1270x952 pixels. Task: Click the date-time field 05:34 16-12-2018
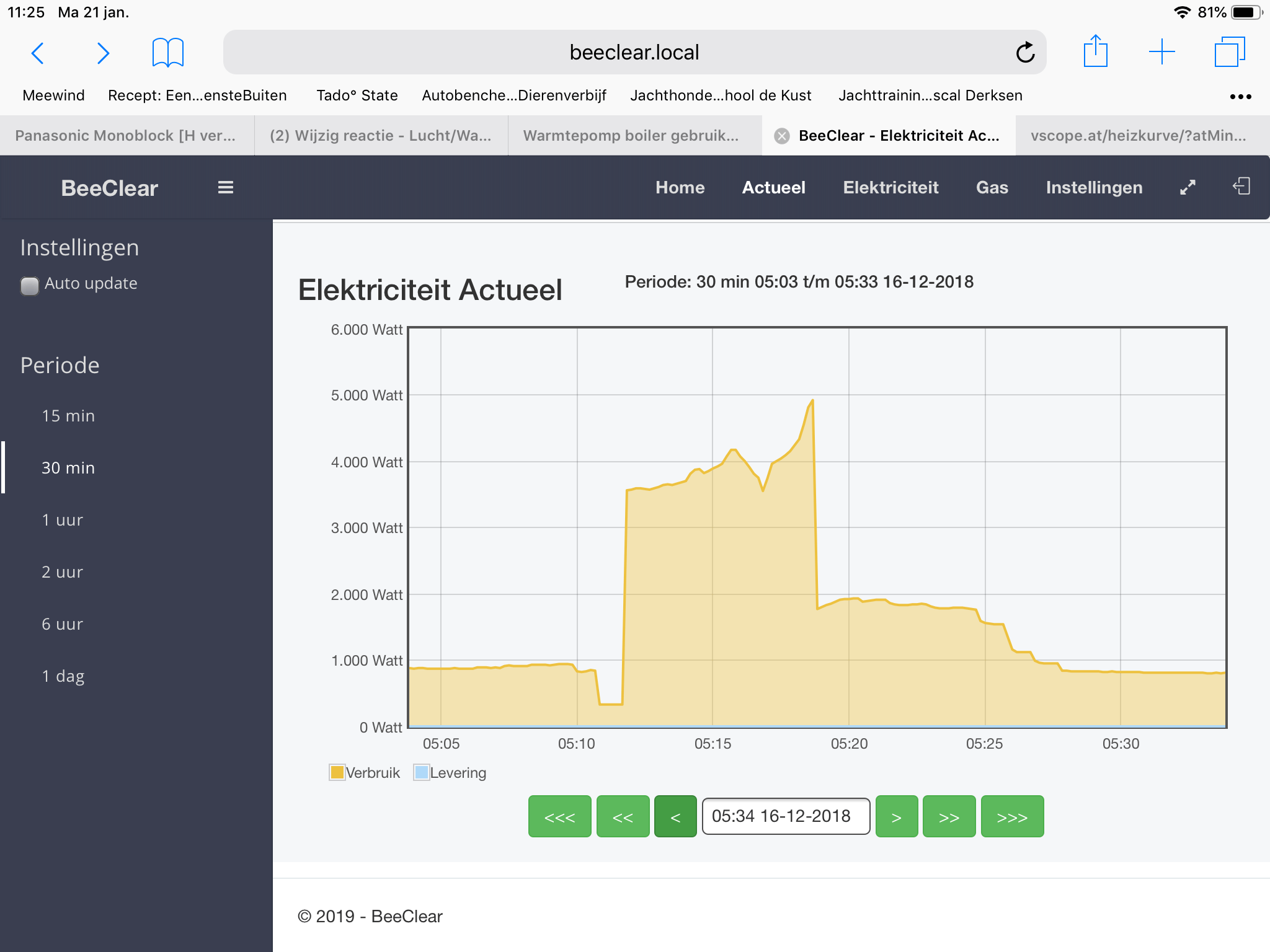tap(785, 816)
